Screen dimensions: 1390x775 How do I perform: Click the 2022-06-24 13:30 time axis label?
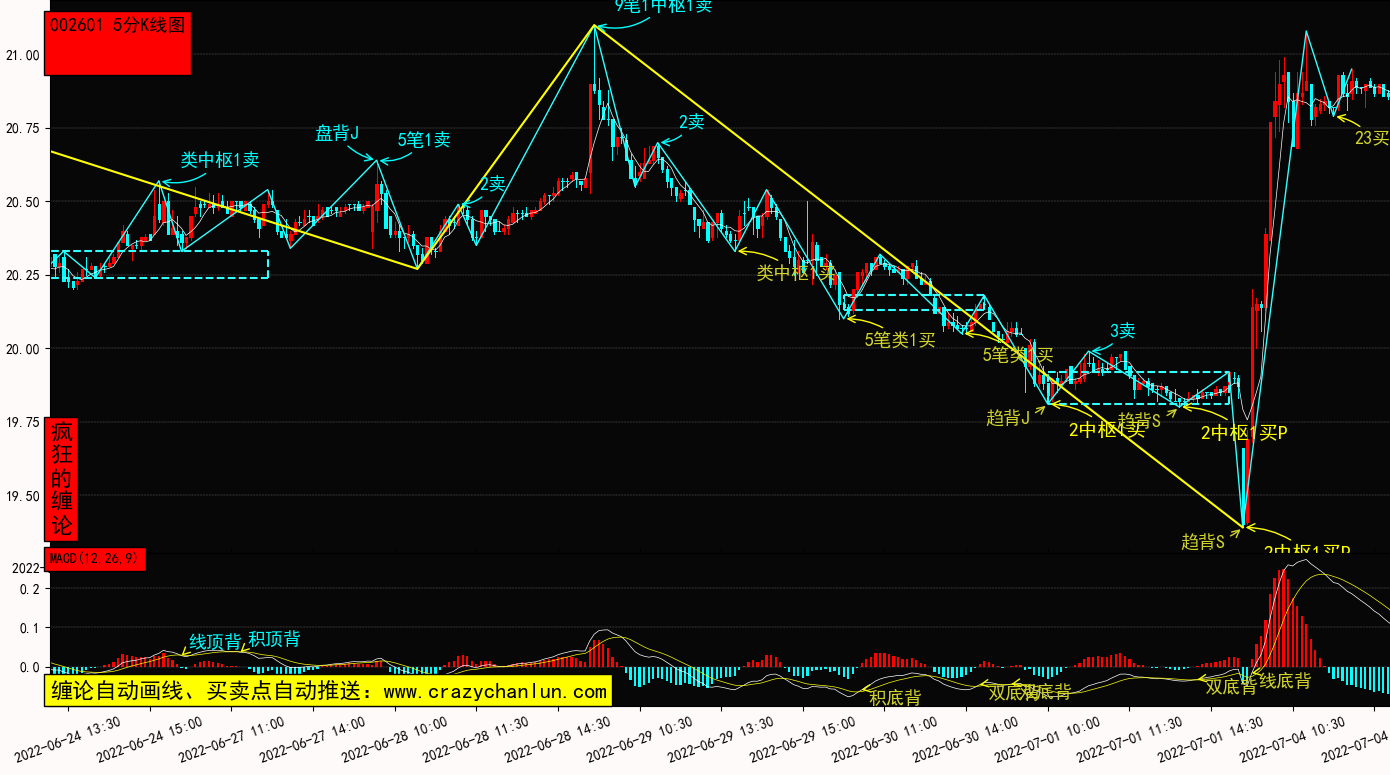pyautogui.click(x=68, y=738)
